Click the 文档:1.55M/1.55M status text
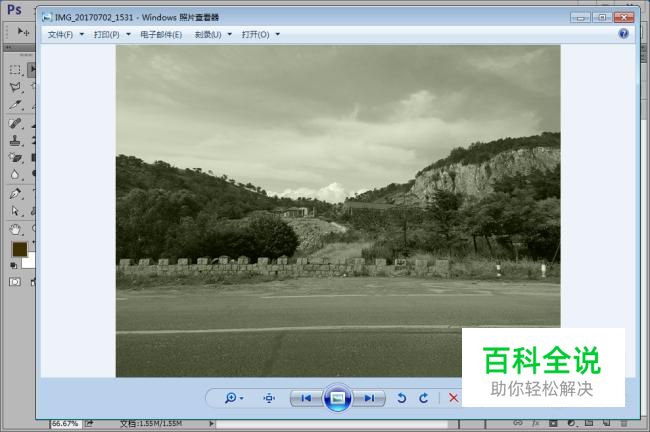Screen dimensions: 650x432 click(151, 424)
